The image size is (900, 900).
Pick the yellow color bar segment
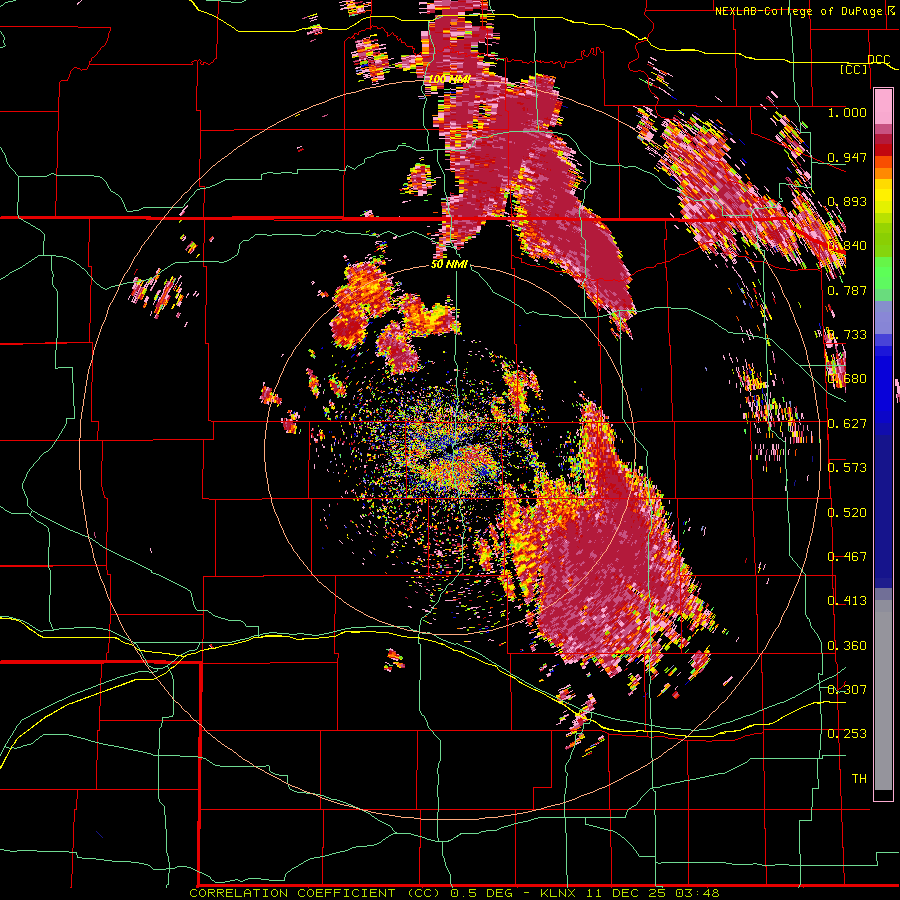[883, 196]
